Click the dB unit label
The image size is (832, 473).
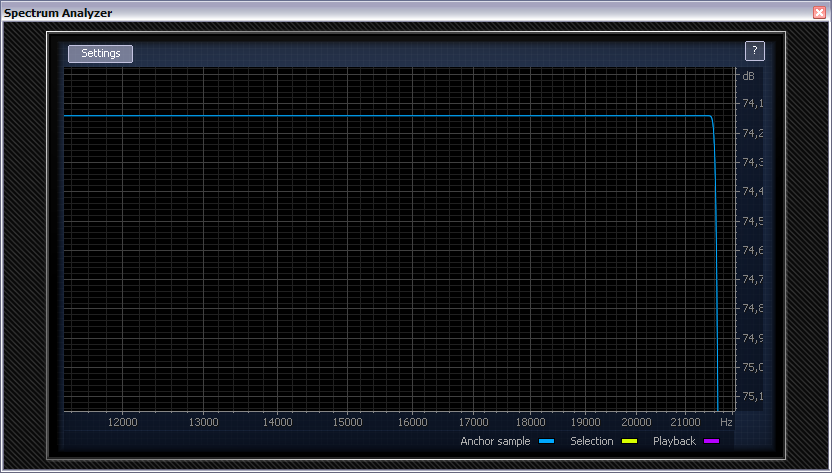coord(748,76)
